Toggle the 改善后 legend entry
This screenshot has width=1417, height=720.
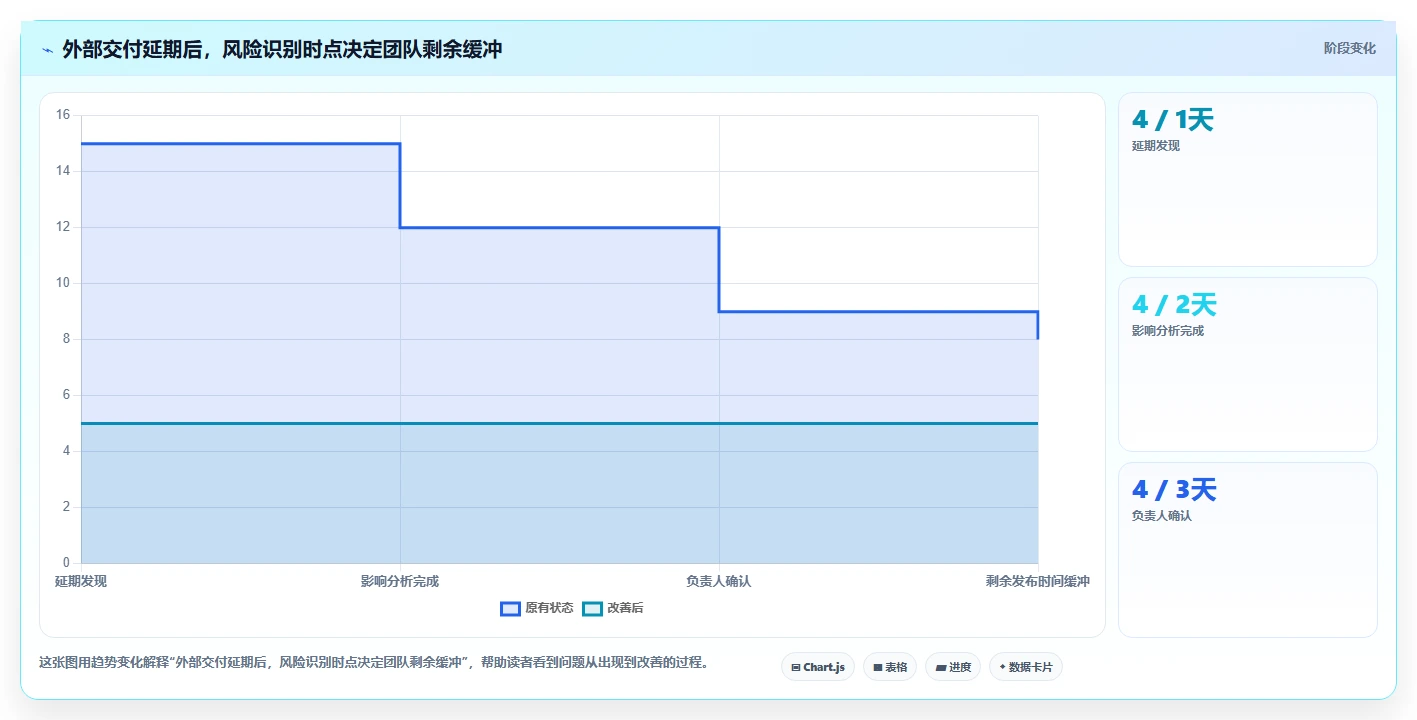[613, 608]
